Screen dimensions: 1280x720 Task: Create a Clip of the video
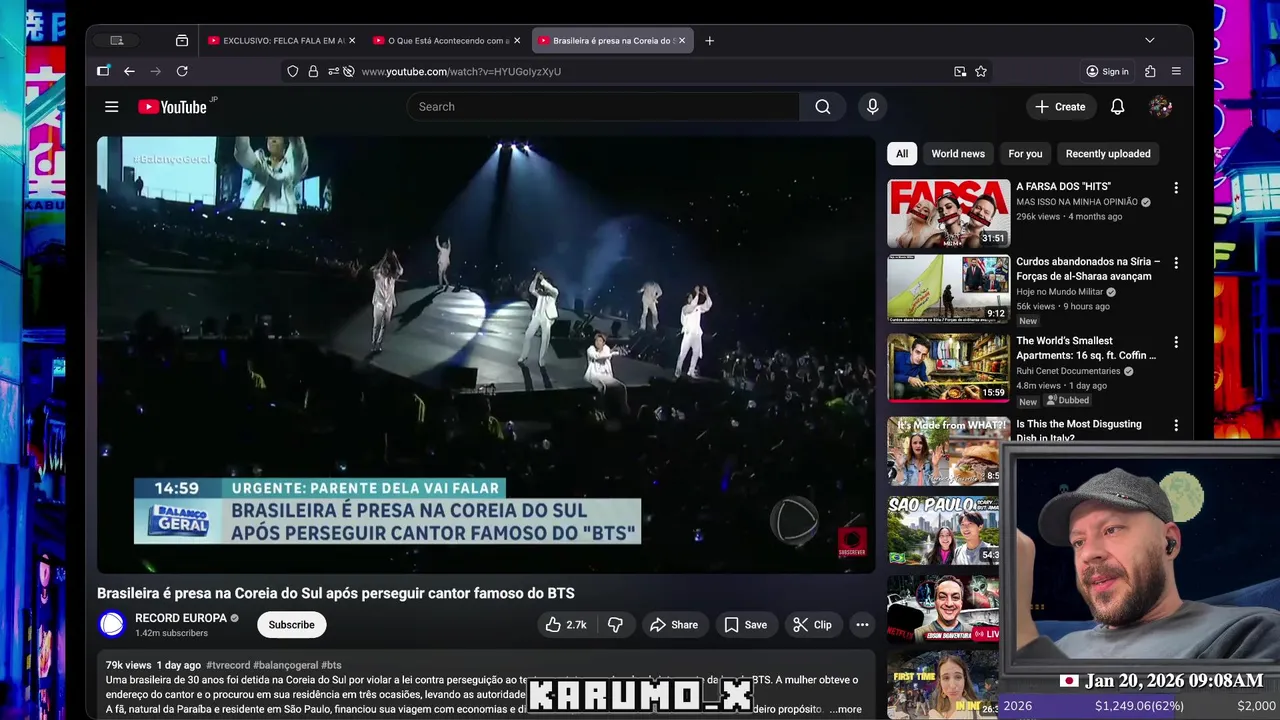click(812, 625)
